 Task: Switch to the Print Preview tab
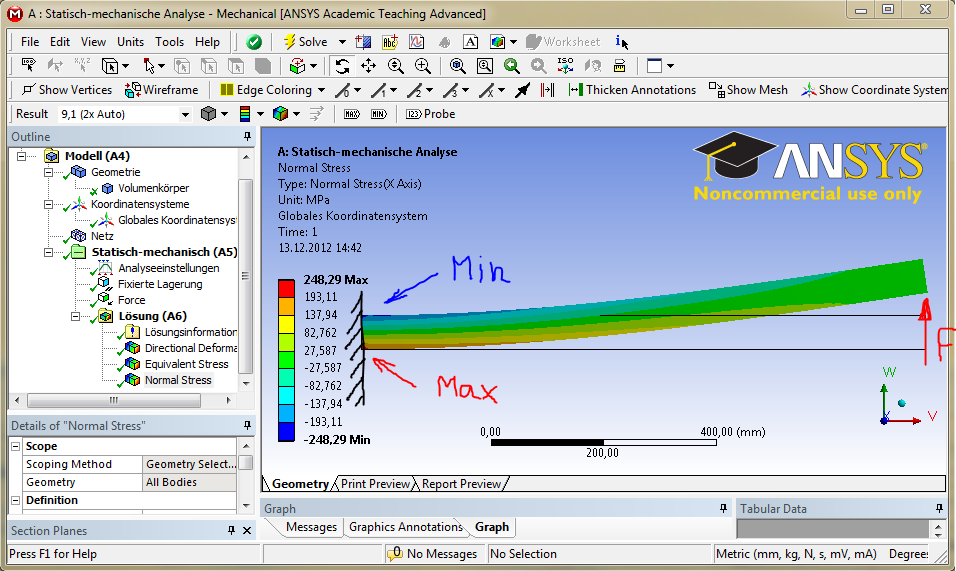(x=375, y=484)
